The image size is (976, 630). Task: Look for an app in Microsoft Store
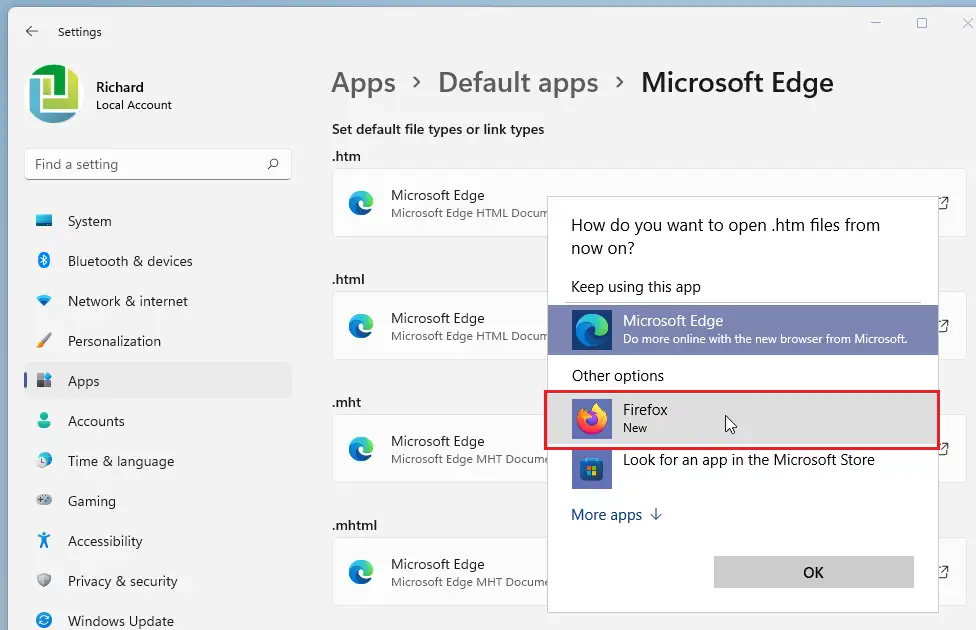tap(743, 469)
